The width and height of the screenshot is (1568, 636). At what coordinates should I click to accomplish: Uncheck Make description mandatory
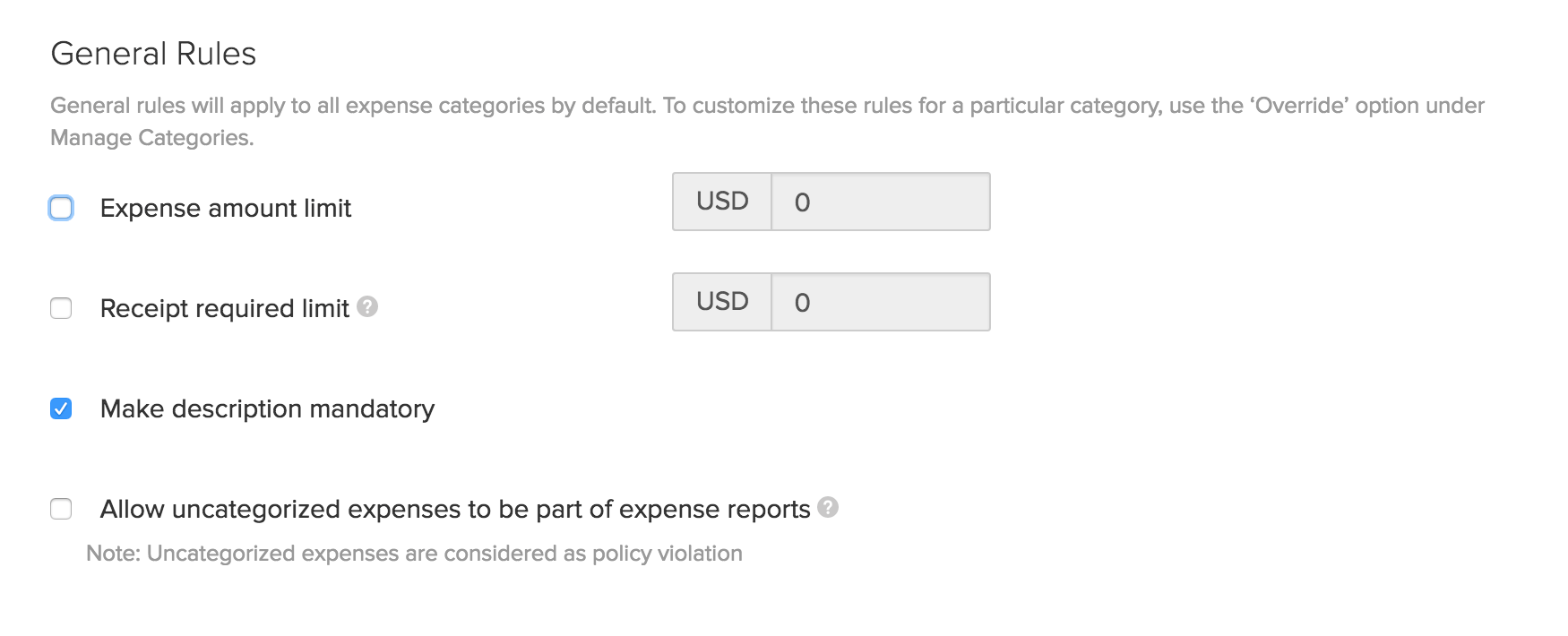point(61,408)
